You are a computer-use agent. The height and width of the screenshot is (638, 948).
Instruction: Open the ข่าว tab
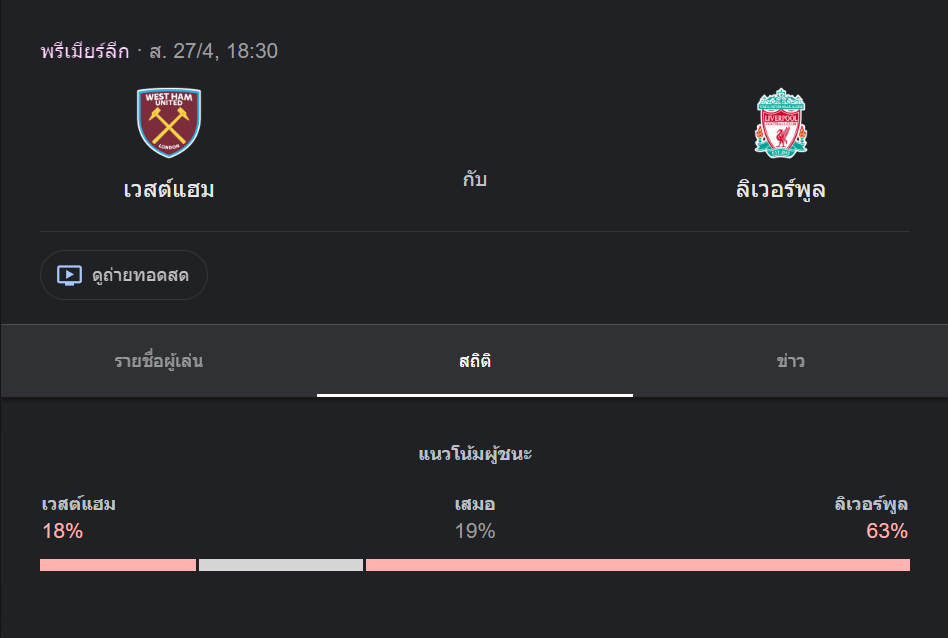790,361
